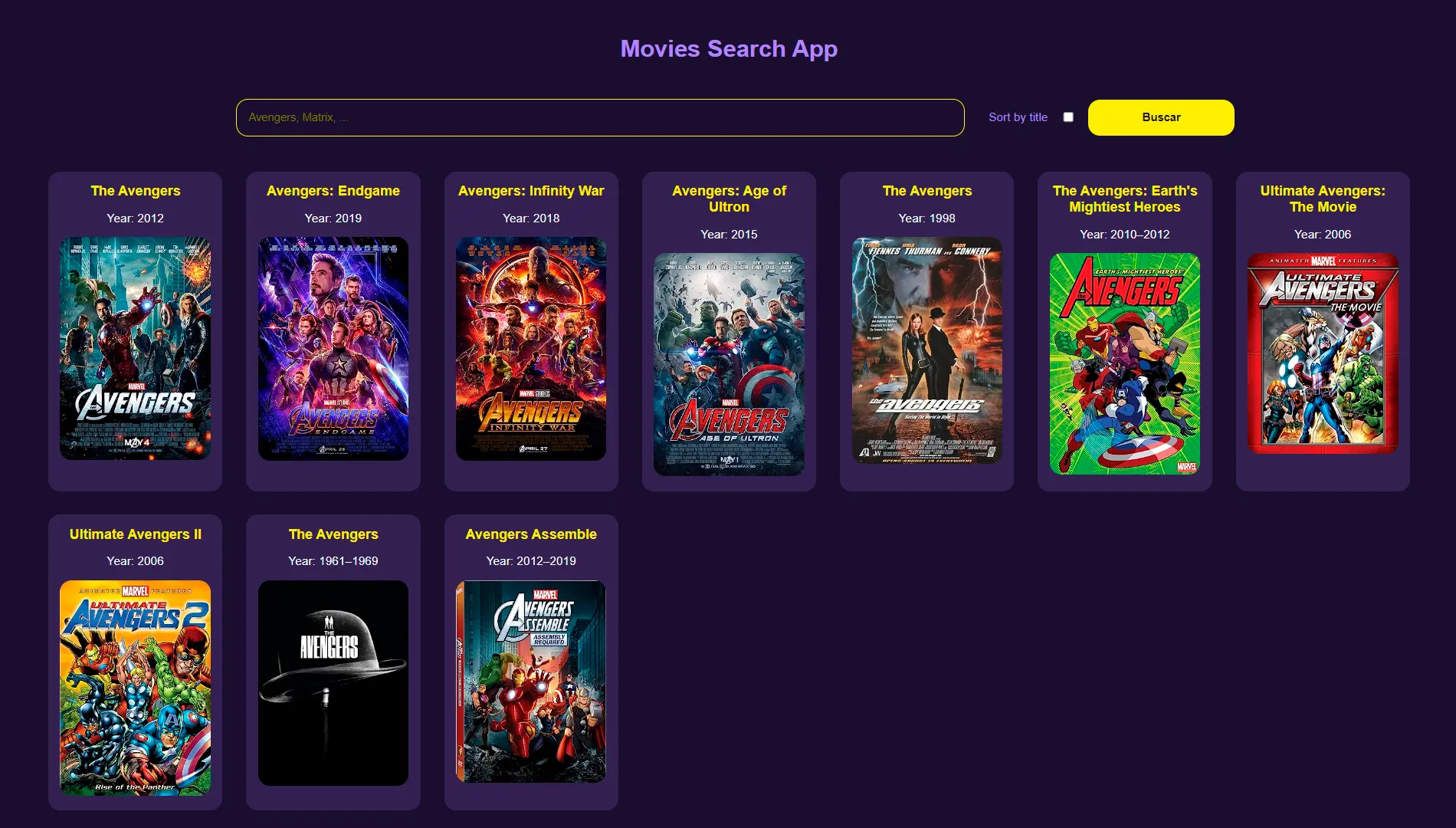Click Year: 2006 under Ultimate Avengers: The Movie
The height and width of the screenshot is (828, 1456).
pyautogui.click(x=1323, y=235)
